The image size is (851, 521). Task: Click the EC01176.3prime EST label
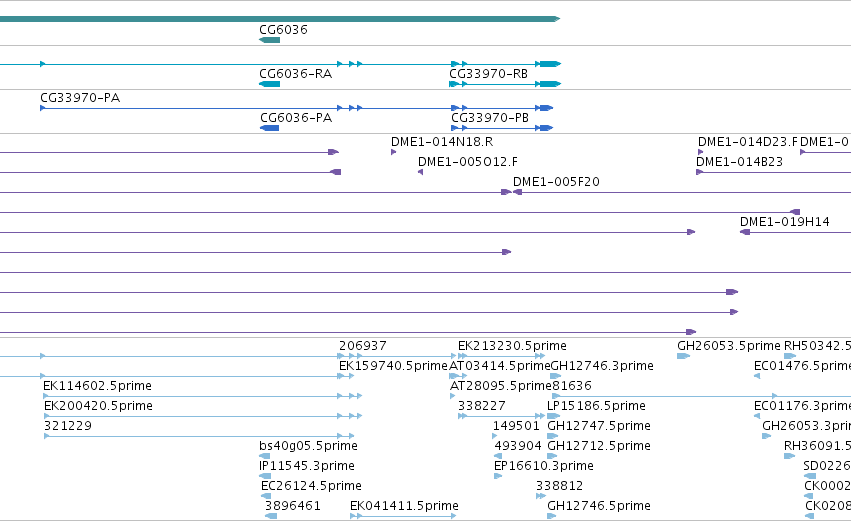point(802,406)
